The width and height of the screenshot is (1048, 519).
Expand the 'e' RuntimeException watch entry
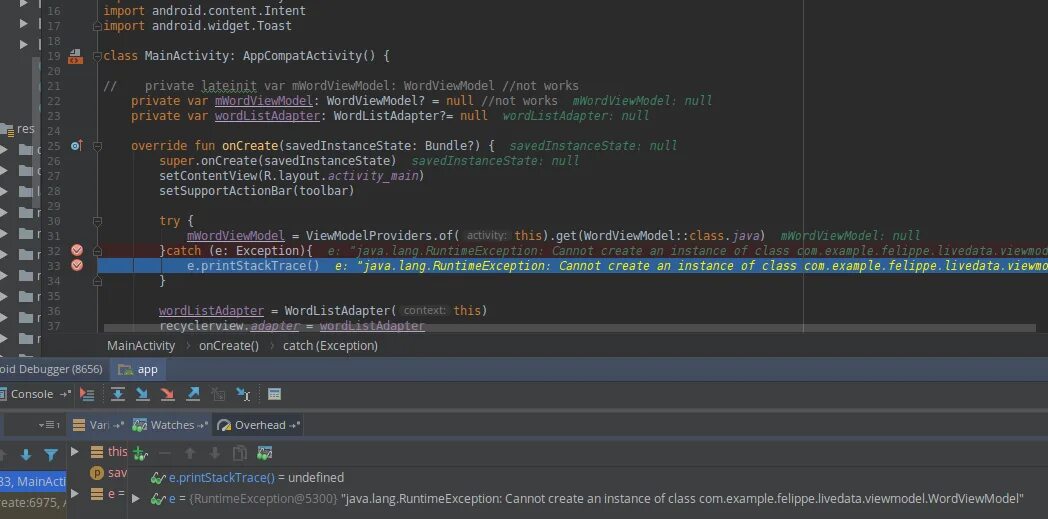pos(136,498)
